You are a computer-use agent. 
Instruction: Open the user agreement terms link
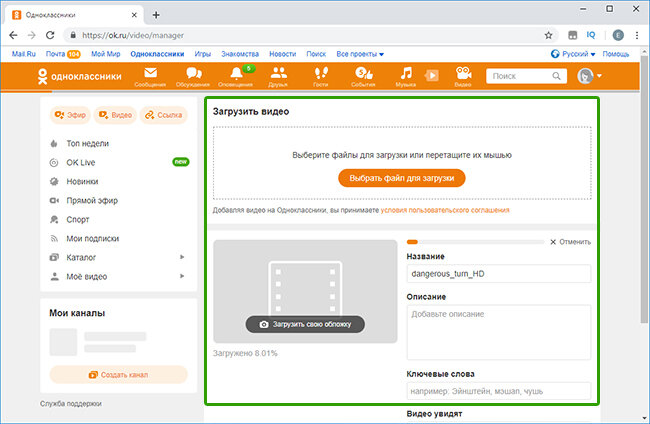pos(445,210)
